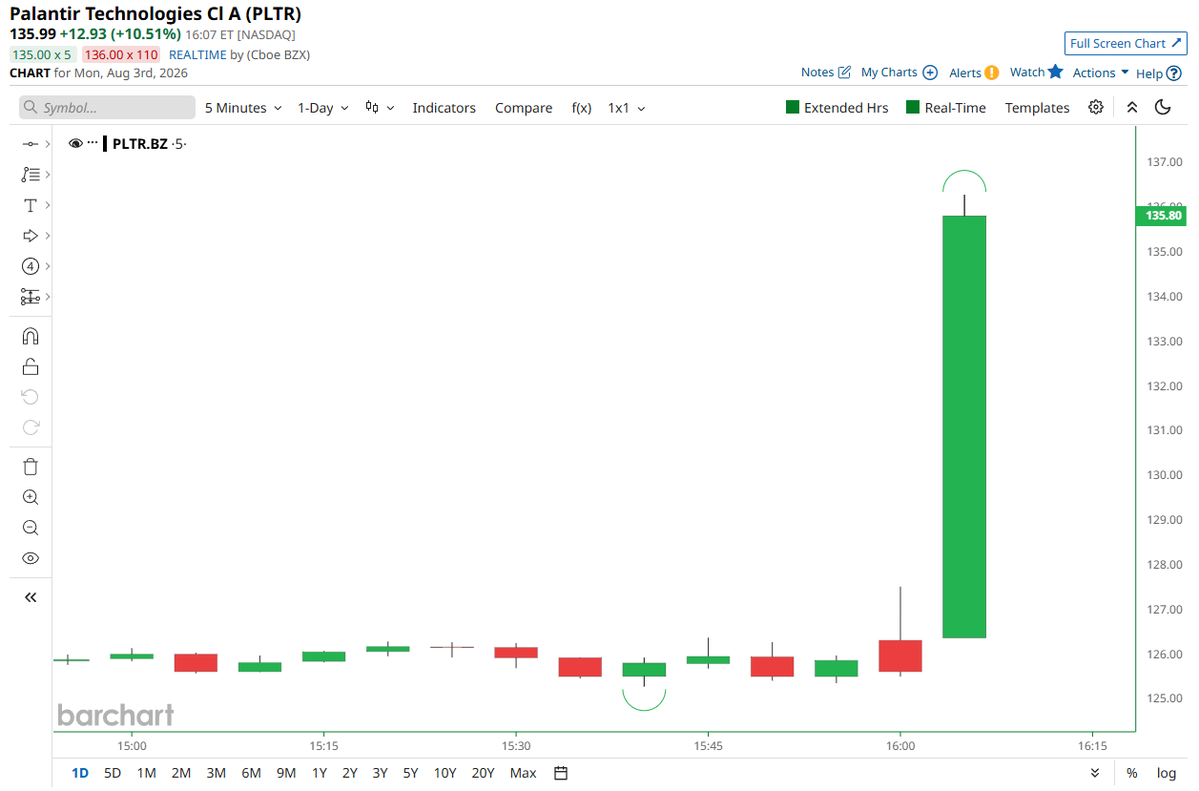Open chart settings gear
1199x791 pixels.
coord(1096,107)
